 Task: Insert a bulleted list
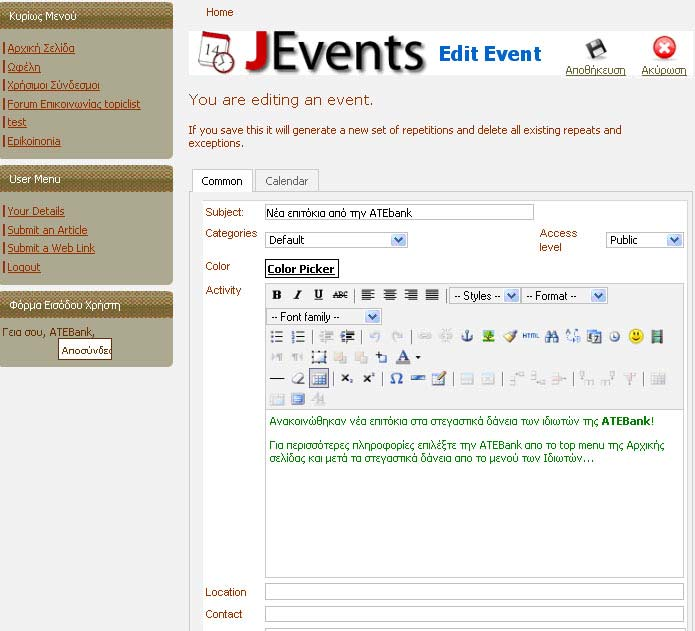[277, 336]
